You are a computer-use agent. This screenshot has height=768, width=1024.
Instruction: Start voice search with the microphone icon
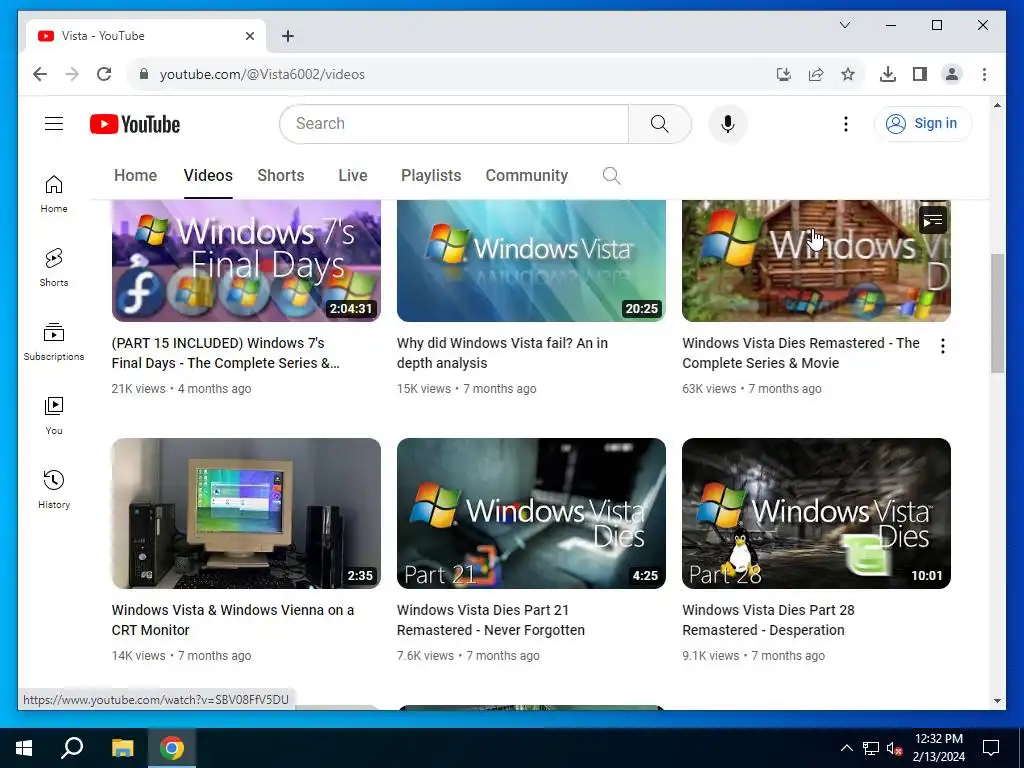point(728,124)
